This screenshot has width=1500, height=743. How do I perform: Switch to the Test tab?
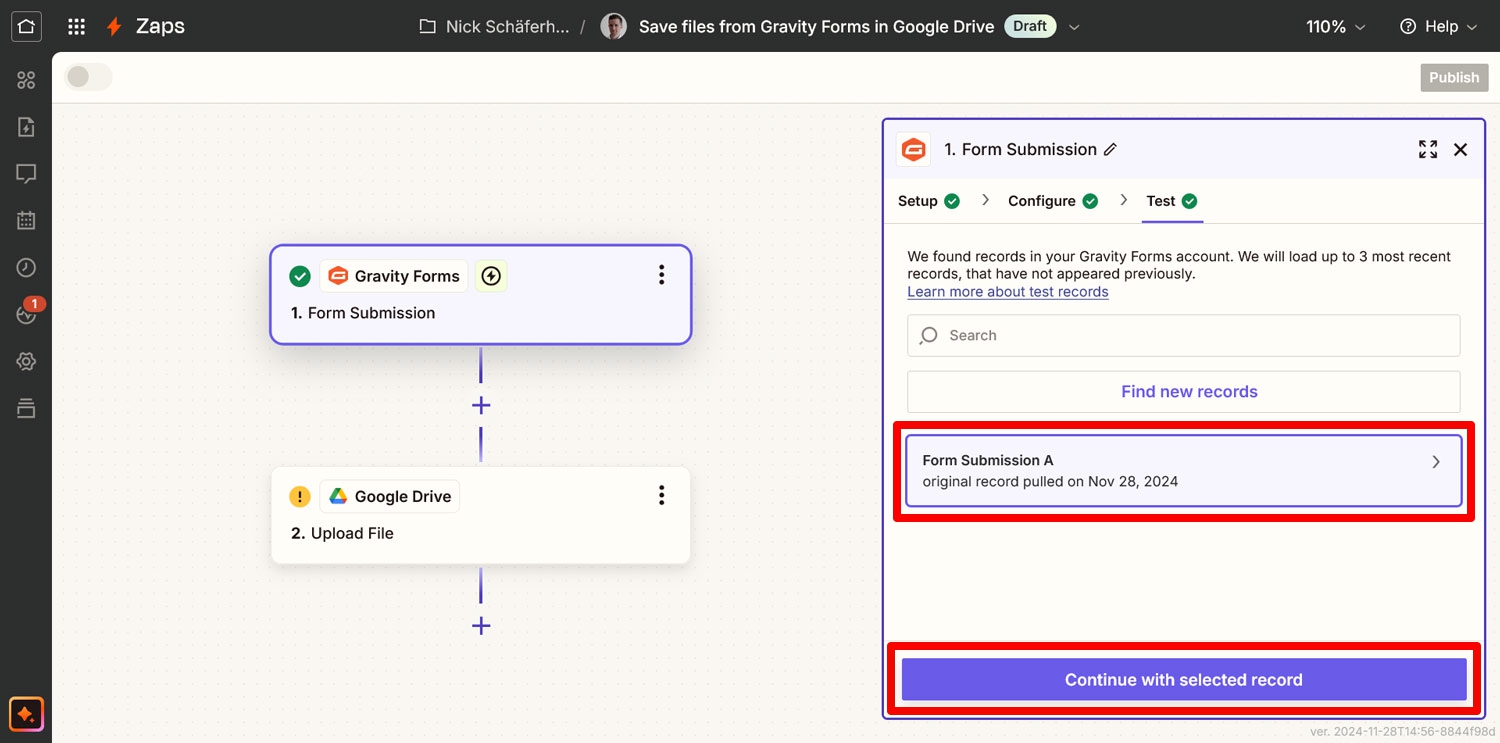(x=1172, y=201)
